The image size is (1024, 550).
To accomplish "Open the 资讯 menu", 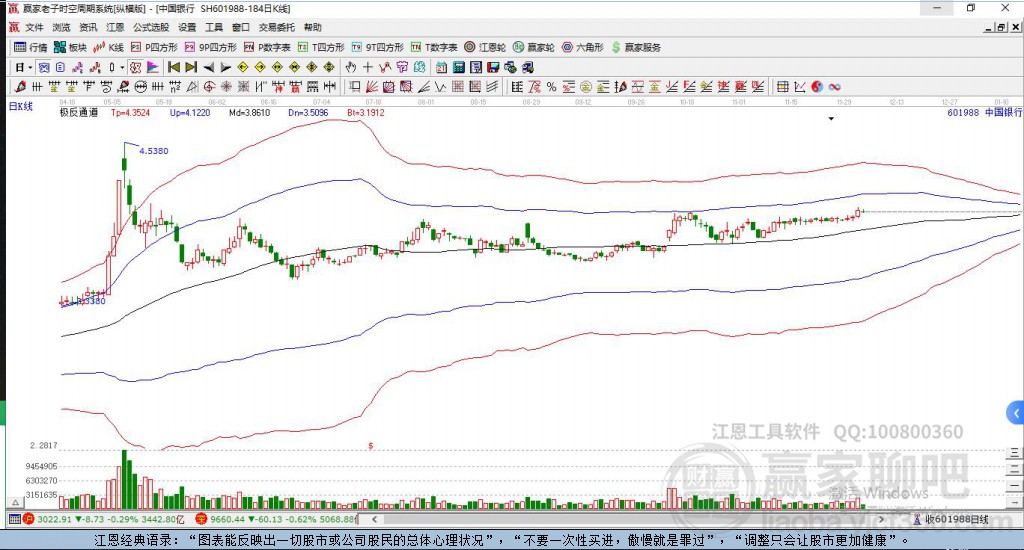I will [88, 27].
